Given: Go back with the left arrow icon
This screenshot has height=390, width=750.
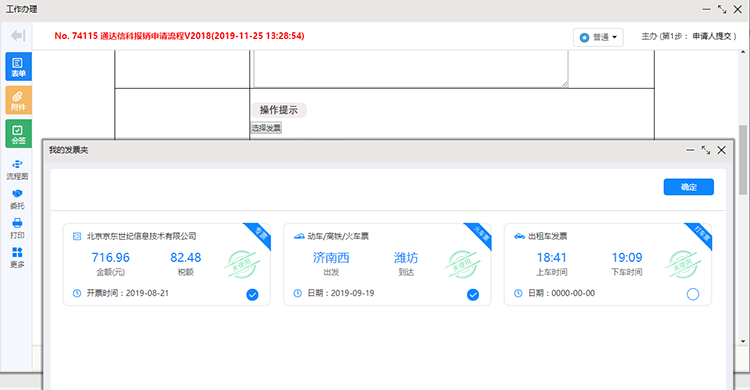Looking at the screenshot, I should coord(18,35).
